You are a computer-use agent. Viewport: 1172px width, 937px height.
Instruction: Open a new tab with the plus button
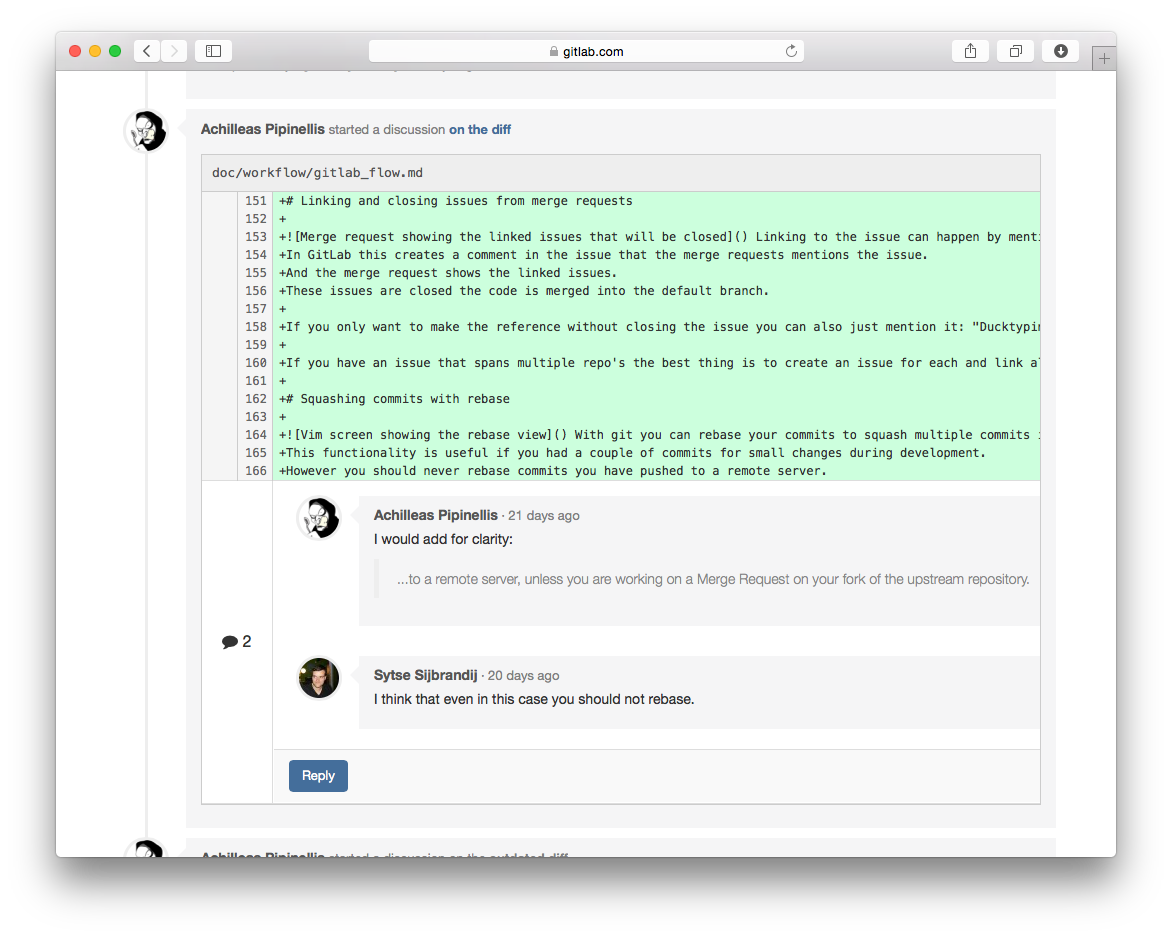coord(1103,57)
